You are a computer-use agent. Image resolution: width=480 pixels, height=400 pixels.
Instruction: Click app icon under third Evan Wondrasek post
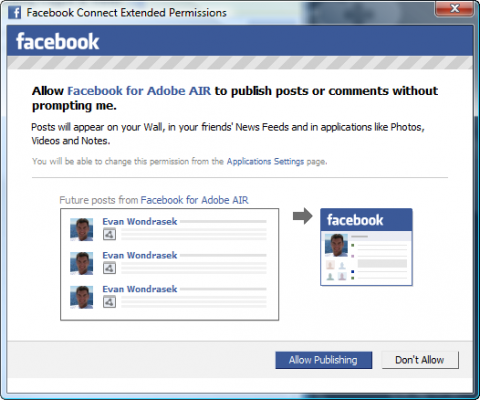[109, 302]
